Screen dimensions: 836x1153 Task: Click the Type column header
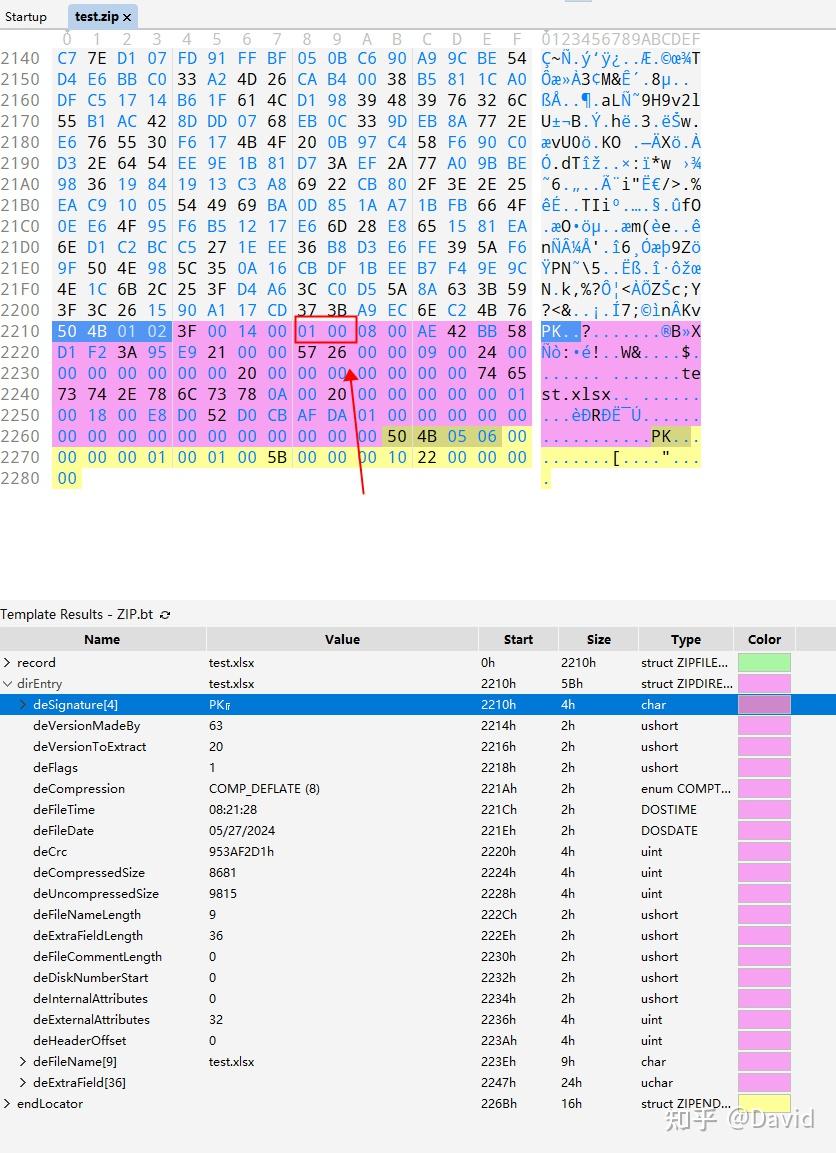tap(686, 640)
